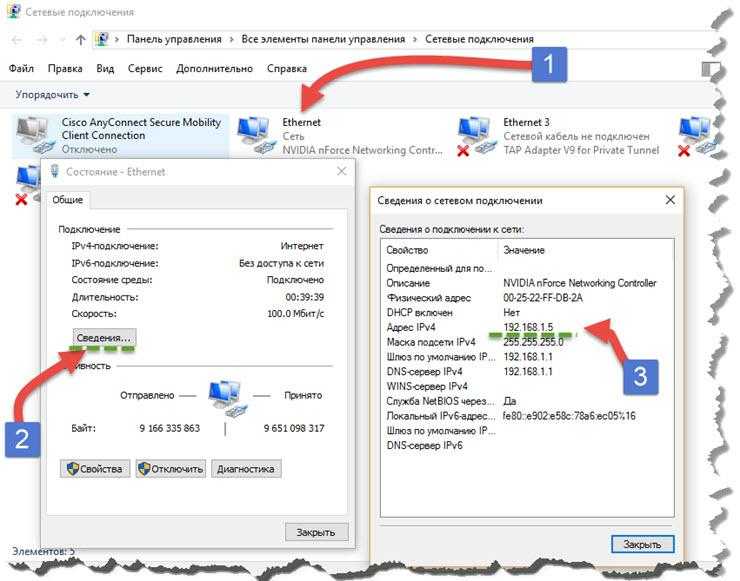The height and width of the screenshot is (581, 740).
Task: Open the Упорядочить dropdown
Action: click(52, 94)
